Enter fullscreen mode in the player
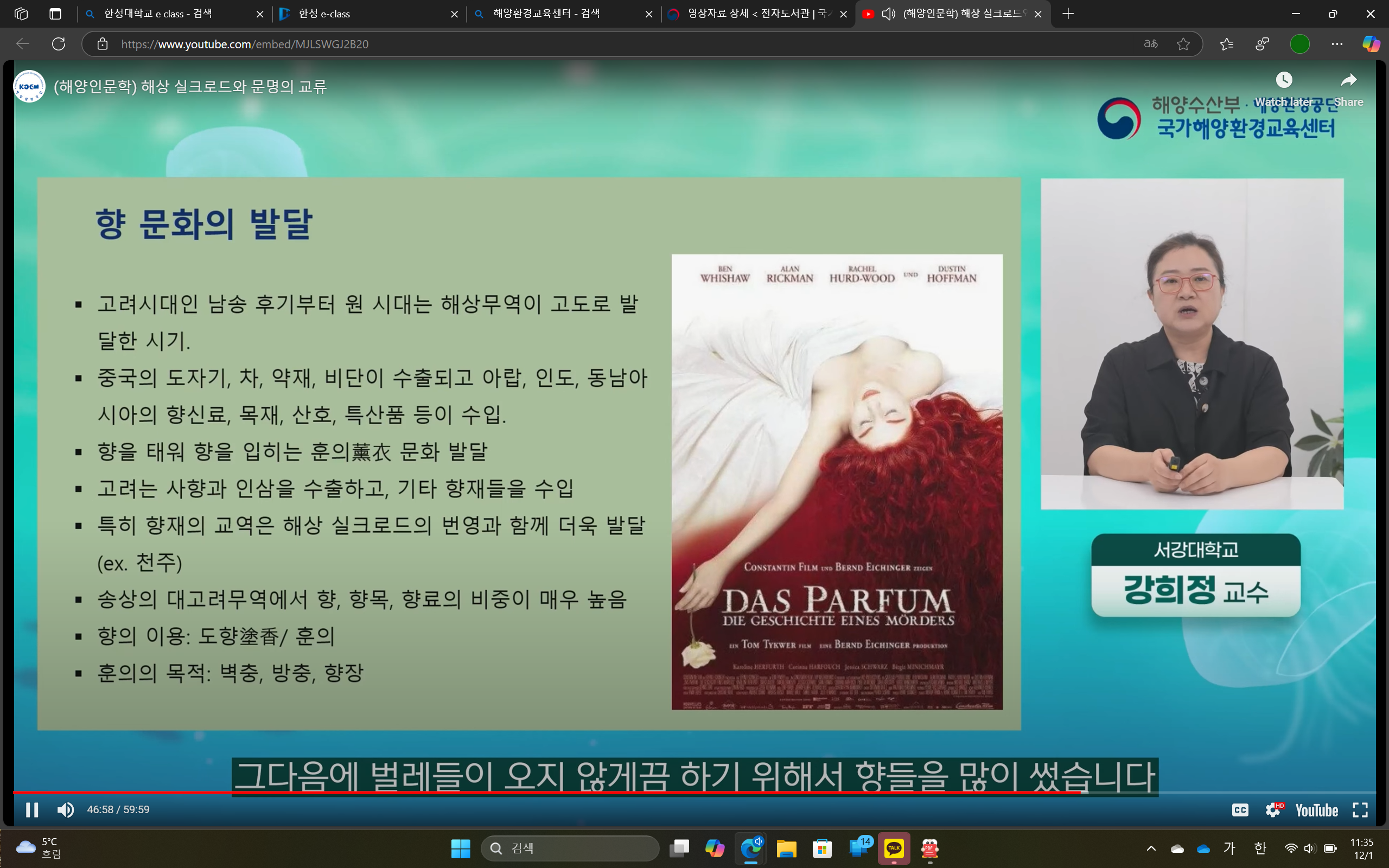Image resolution: width=1389 pixels, height=868 pixels. click(1360, 809)
